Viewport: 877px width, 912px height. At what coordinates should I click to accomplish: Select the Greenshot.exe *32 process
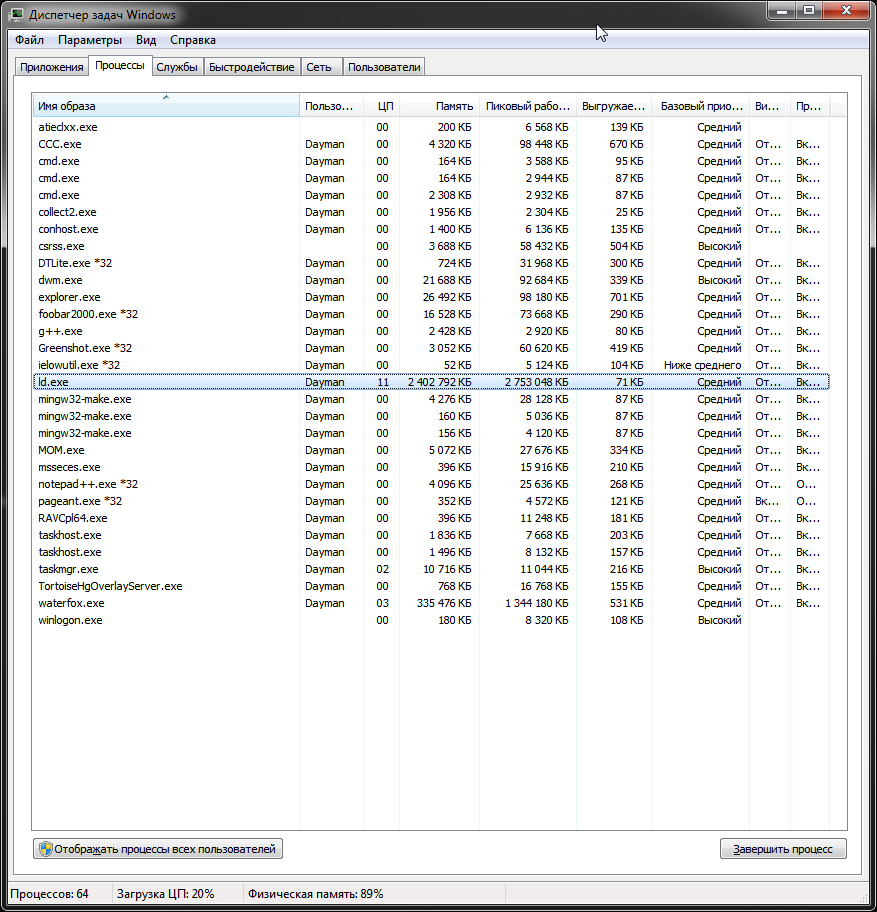(431, 348)
